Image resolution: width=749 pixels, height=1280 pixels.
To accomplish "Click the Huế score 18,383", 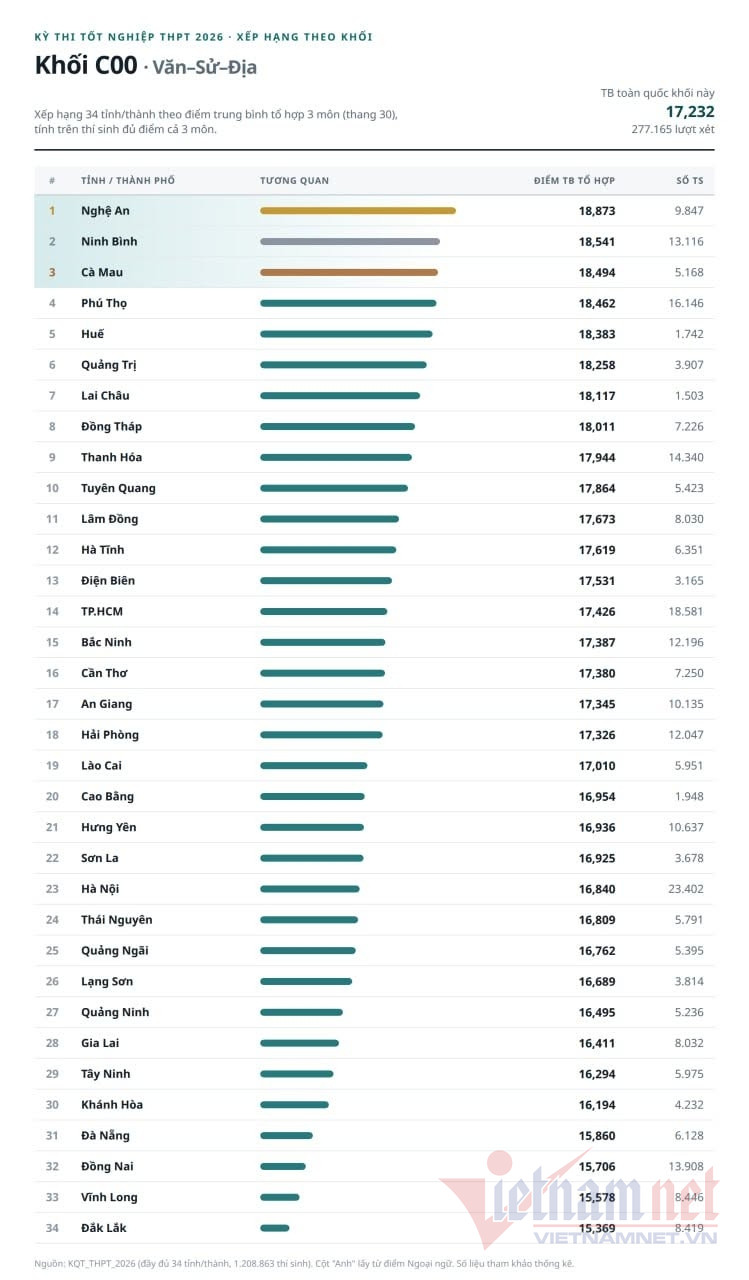I will click(597, 334).
